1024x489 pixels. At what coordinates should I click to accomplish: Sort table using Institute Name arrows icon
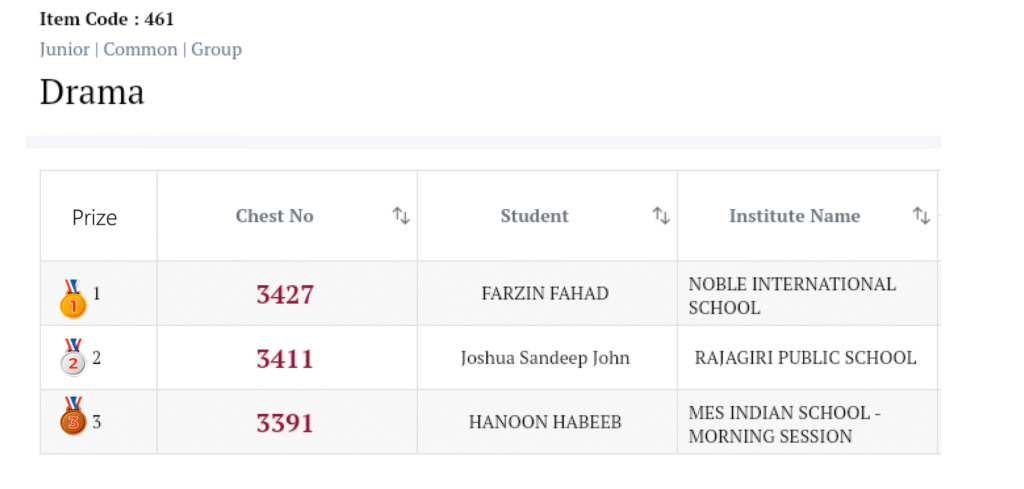tap(921, 216)
